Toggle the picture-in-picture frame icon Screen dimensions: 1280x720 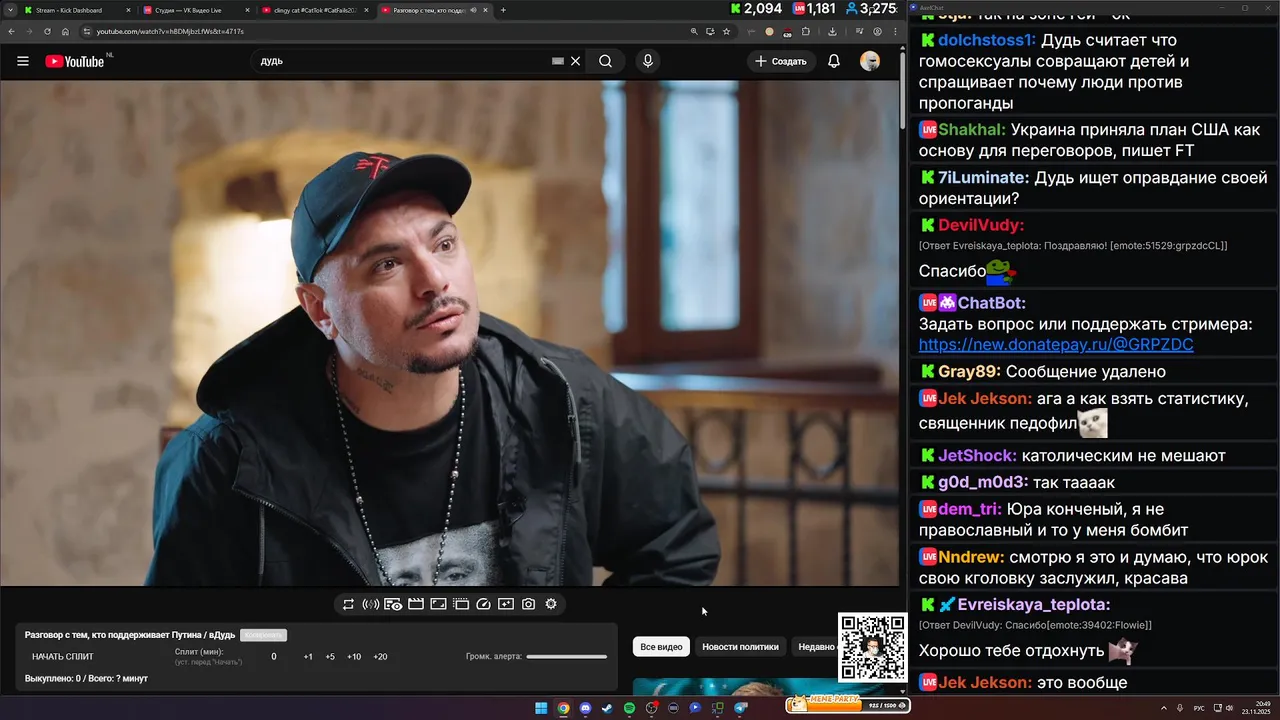tap(438, 604)
